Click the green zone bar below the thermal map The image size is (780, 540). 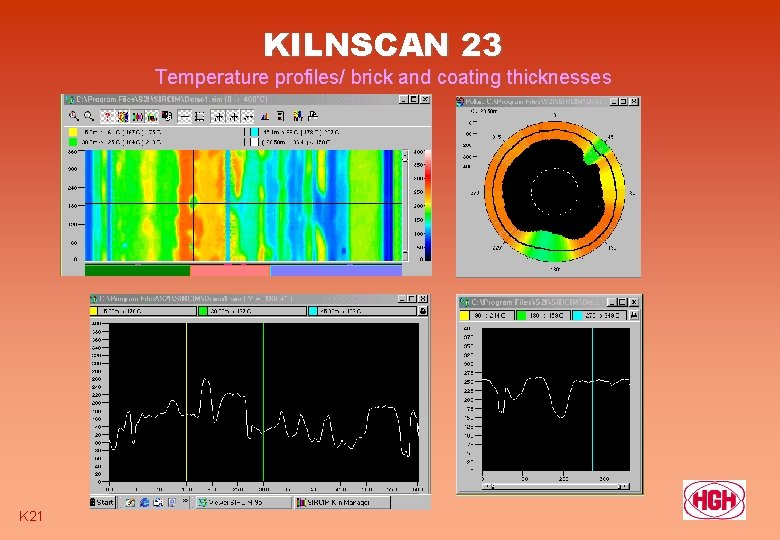[x=137, y=270]
